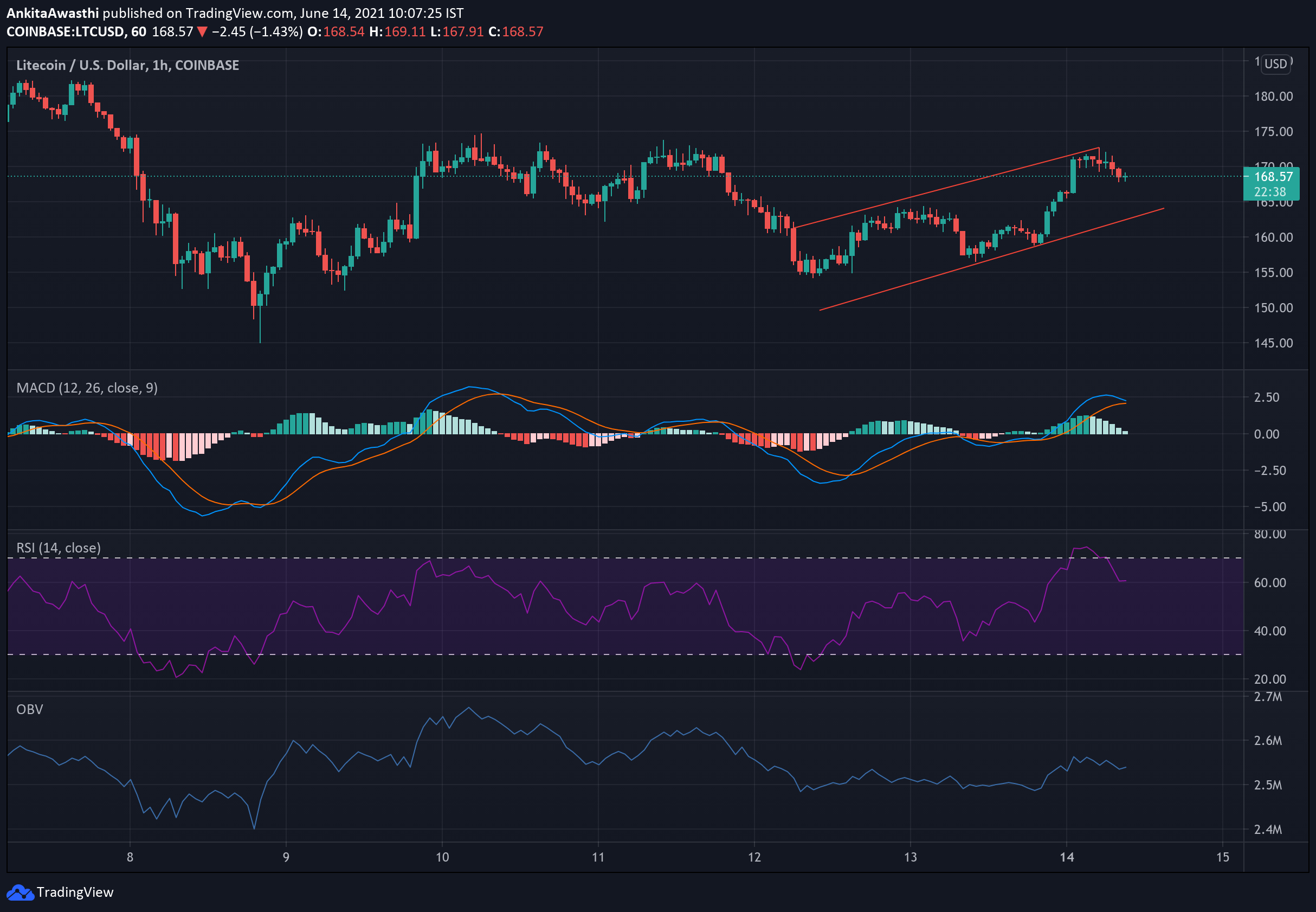Screen dimensions: 1316x912
Task: Click date label 8 on time axis
Action: 130,857
